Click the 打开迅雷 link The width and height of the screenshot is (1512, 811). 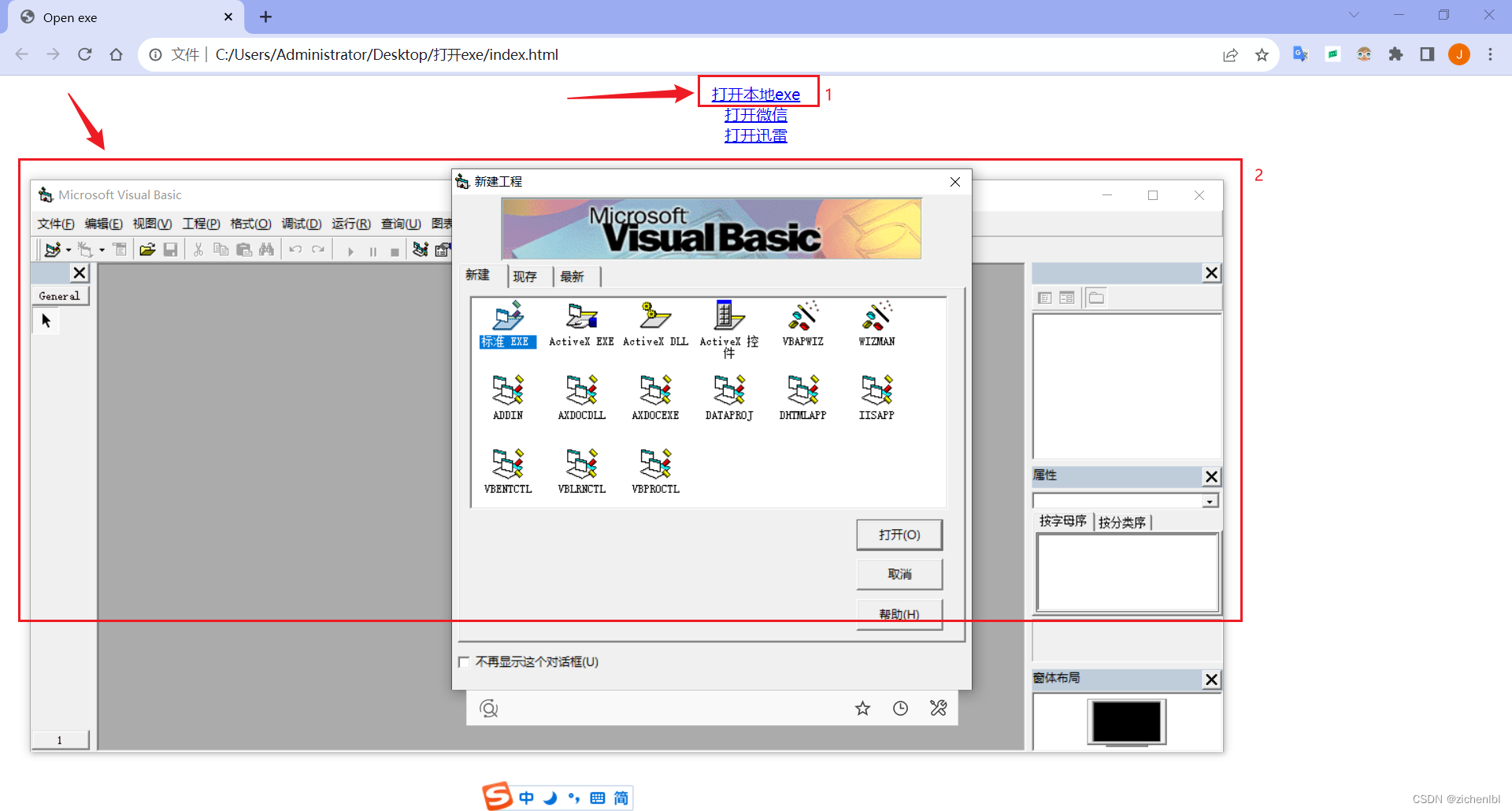click(756, 135)
